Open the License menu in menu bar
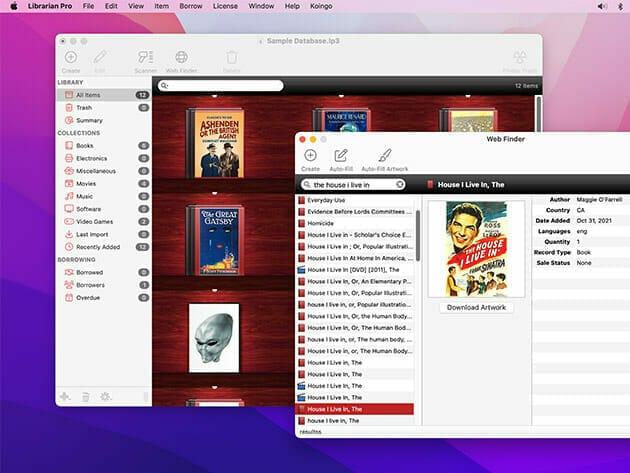The height and width of the screenshot is (473, 630). coord(225,6)
